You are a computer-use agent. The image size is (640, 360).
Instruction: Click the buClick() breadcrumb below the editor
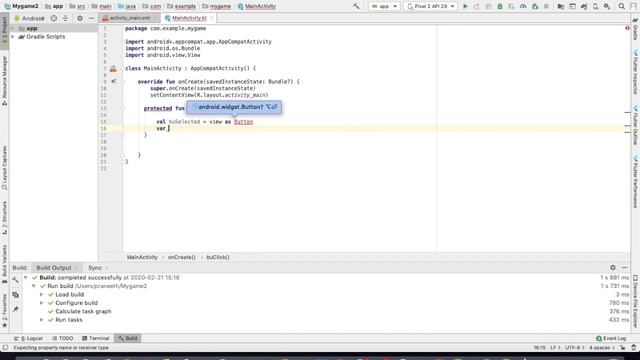tap(218, 257)
